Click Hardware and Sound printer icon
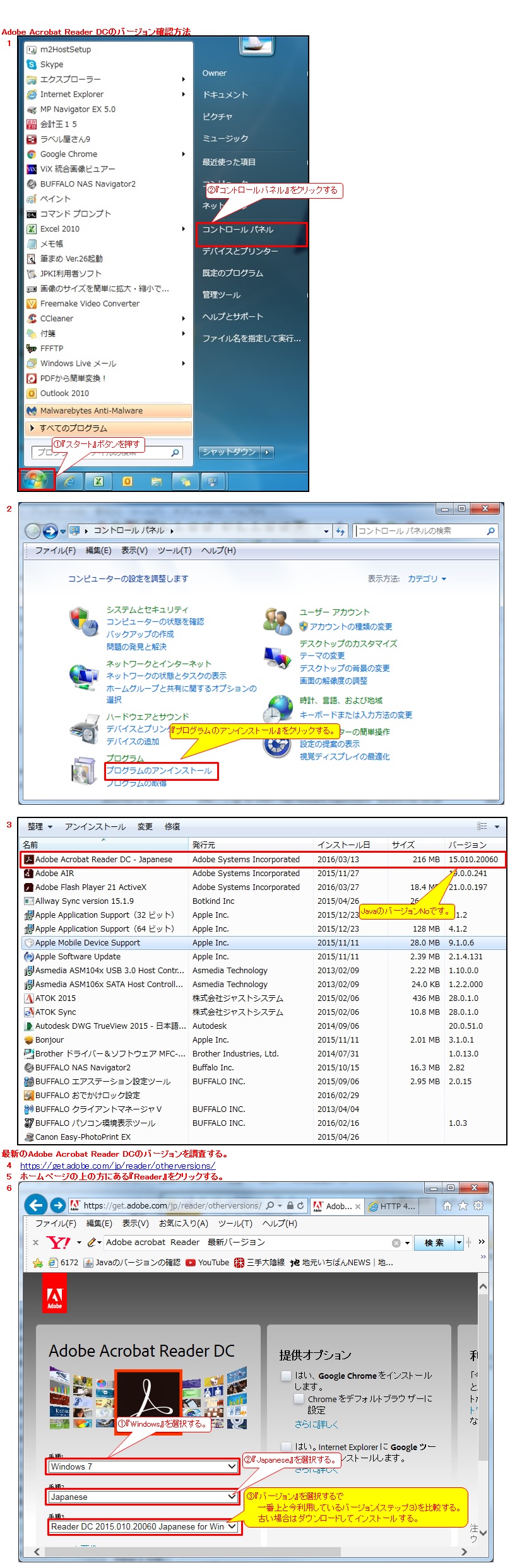510x1568 pixels. [x=85, y=729]
